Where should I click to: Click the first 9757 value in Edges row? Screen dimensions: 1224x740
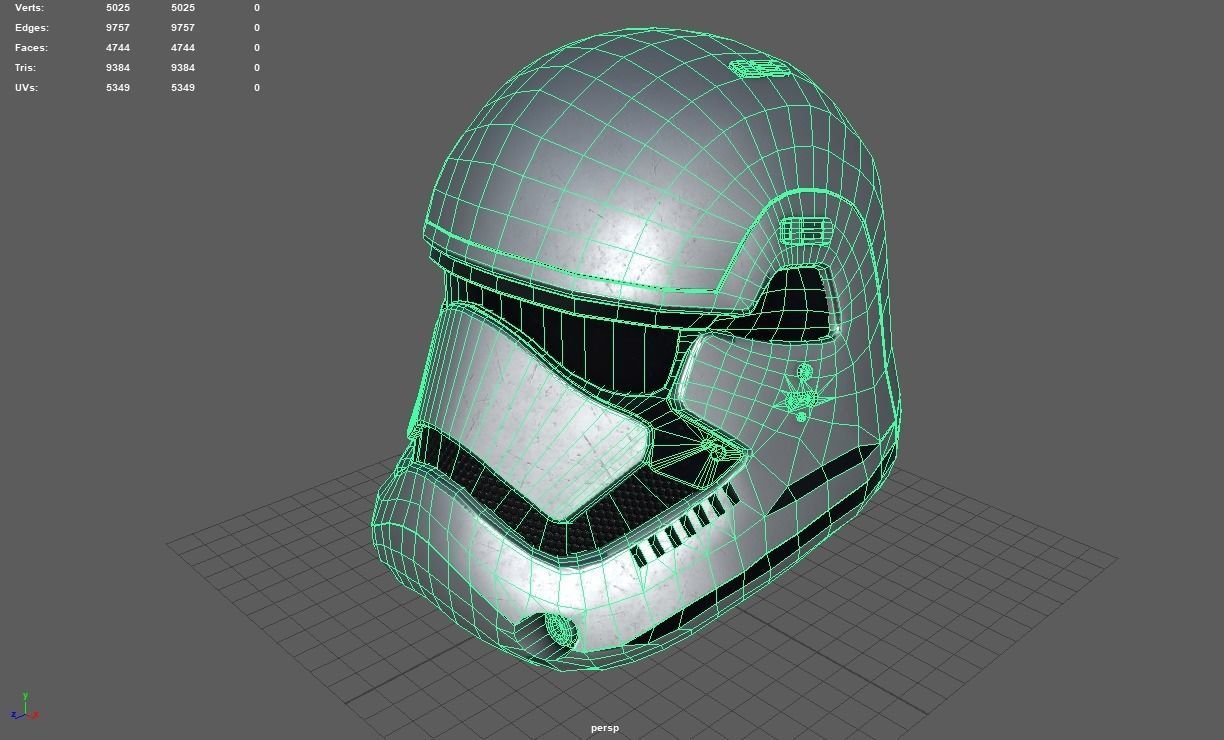[x=118, y=28]
